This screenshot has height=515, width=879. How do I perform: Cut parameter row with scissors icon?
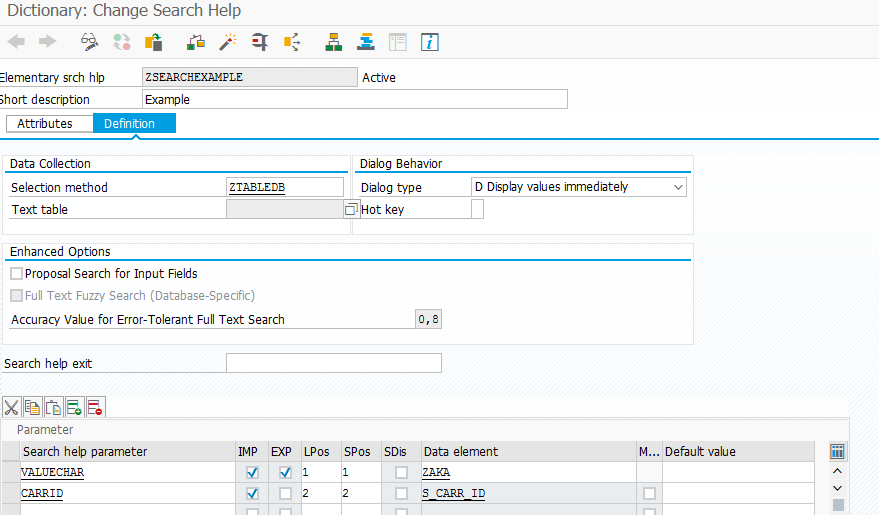point(11,407)
